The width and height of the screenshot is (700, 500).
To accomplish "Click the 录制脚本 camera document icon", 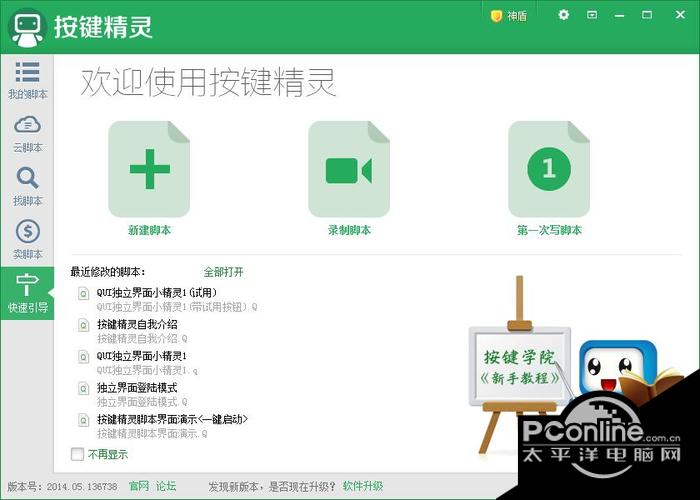I will click(x=349, y=169).
